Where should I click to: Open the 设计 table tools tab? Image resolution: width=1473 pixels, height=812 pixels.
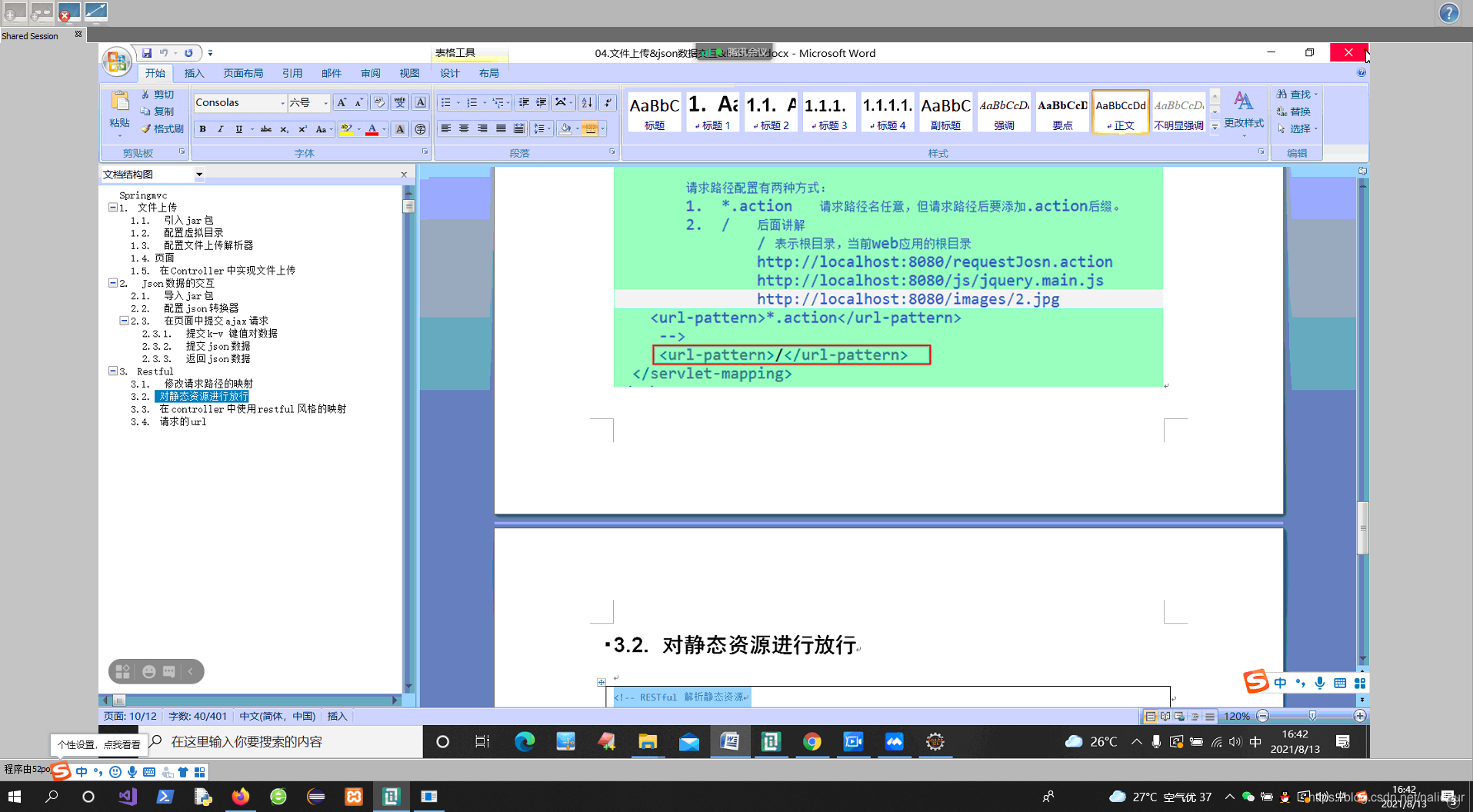(x=450, y=73)
